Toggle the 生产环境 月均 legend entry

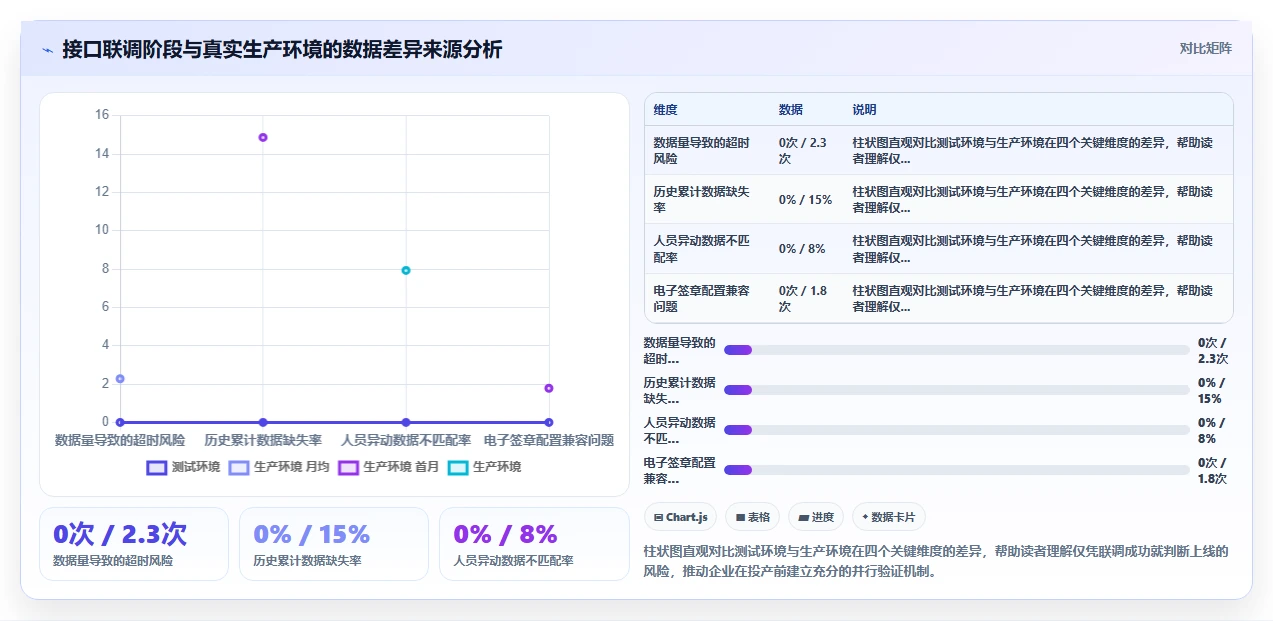click(279, 467)
